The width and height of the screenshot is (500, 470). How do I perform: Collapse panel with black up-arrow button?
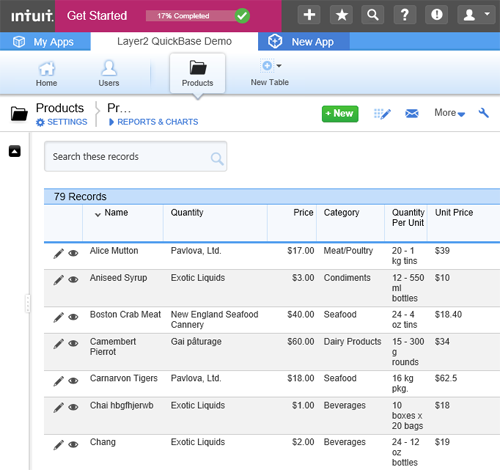pos(15,151)
